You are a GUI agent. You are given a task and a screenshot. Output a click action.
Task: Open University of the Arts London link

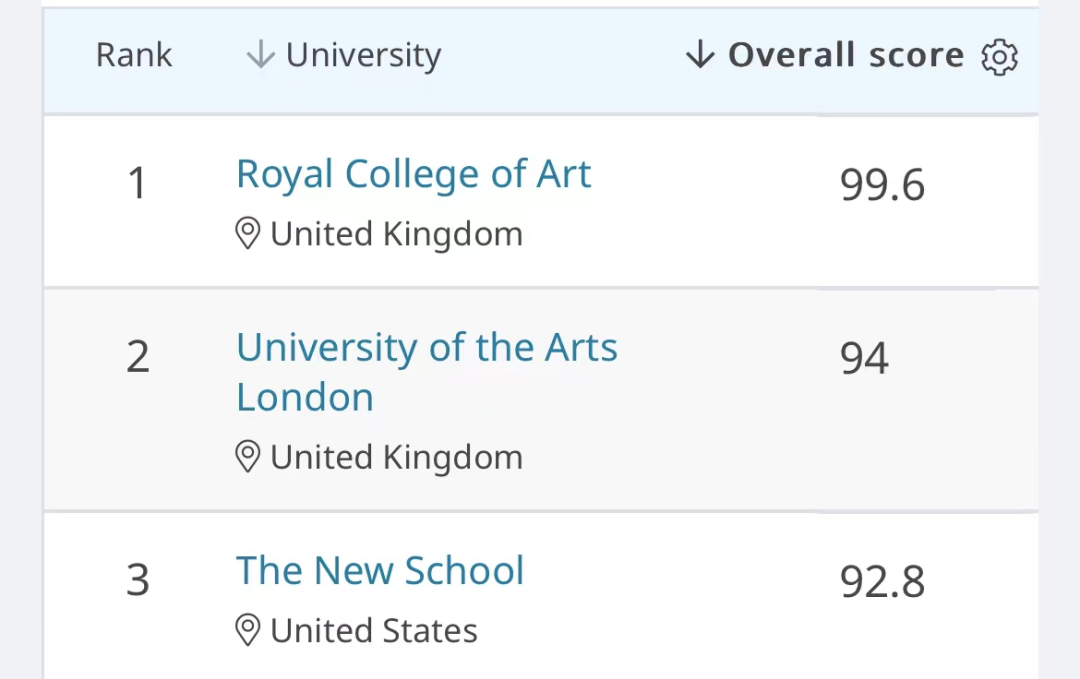427,372
